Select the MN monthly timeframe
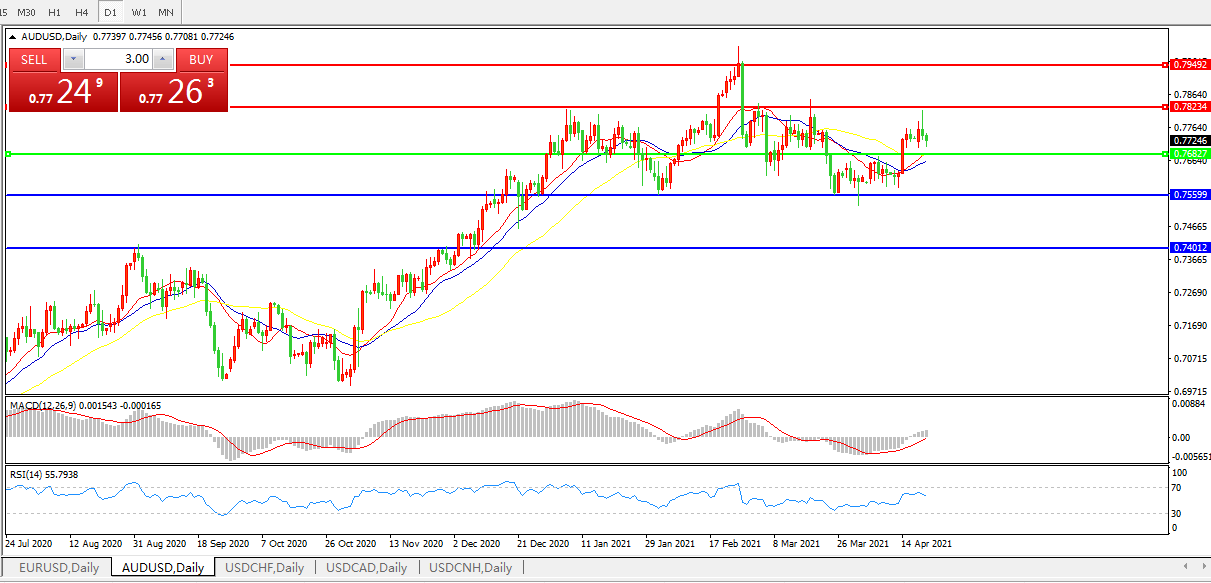Viewport: 1211px width, 583px height. tap(166, 12)
